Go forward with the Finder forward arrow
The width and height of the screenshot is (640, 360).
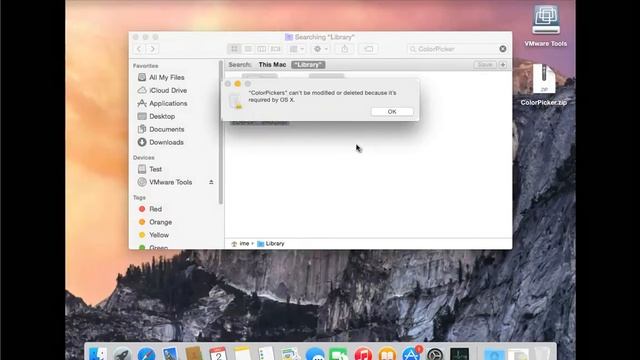[x=153, y=49]
